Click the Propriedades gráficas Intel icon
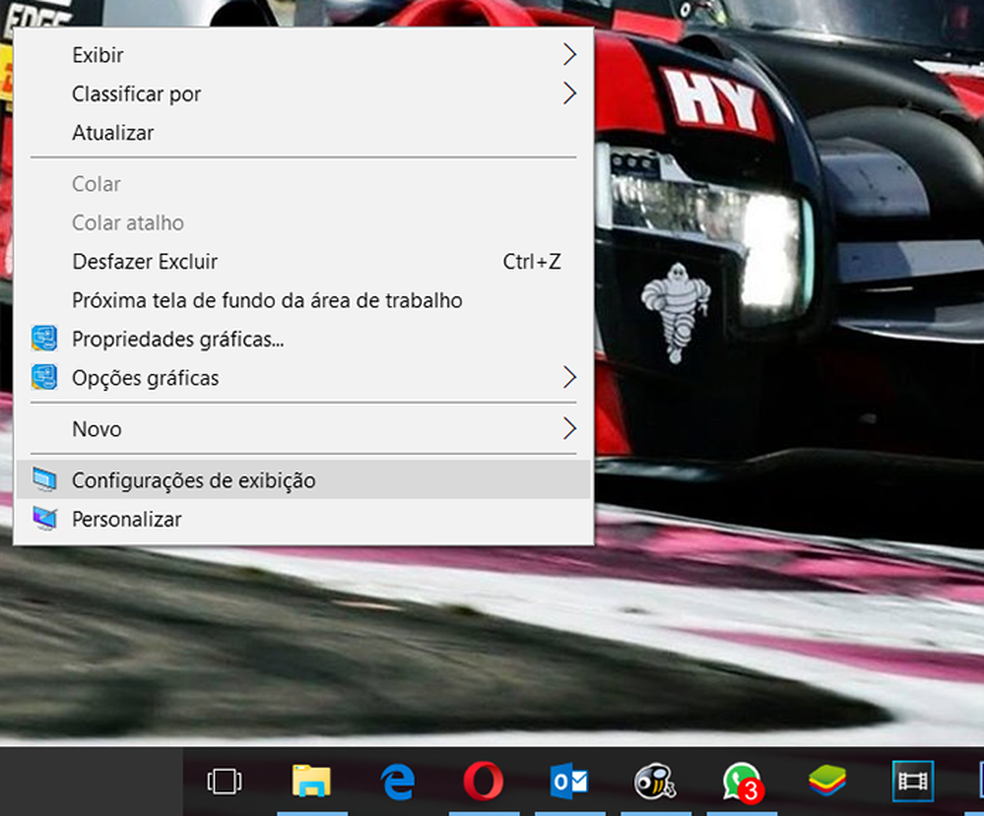984x816 pixels. point(45,339)
